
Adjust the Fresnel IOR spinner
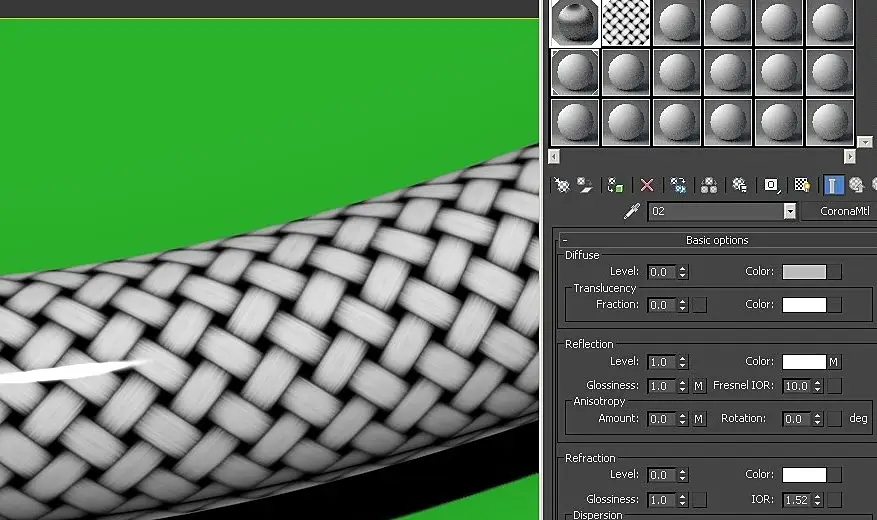pyautogui.click(x=818, y=386)
